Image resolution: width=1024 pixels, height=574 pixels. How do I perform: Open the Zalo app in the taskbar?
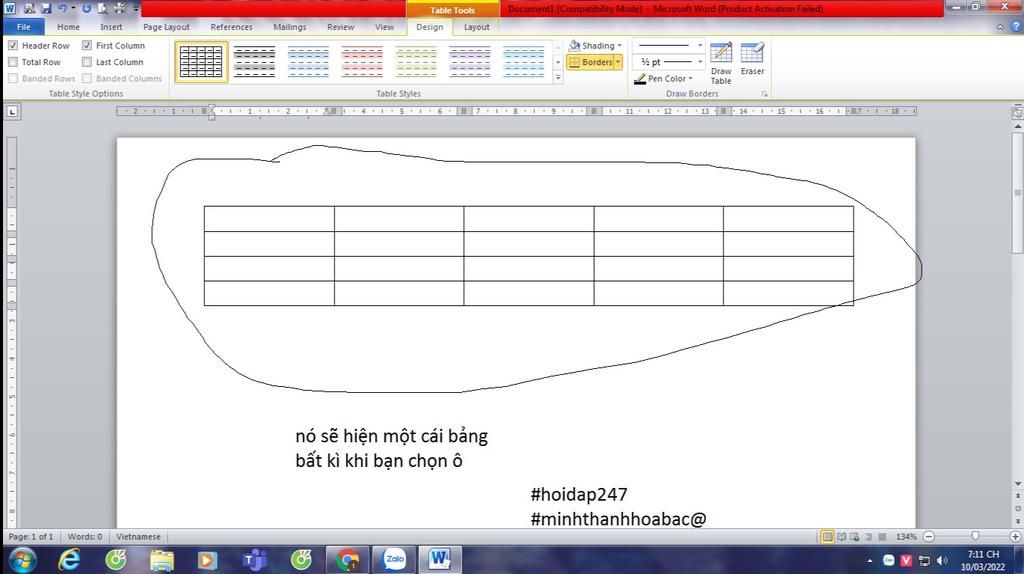394,560
